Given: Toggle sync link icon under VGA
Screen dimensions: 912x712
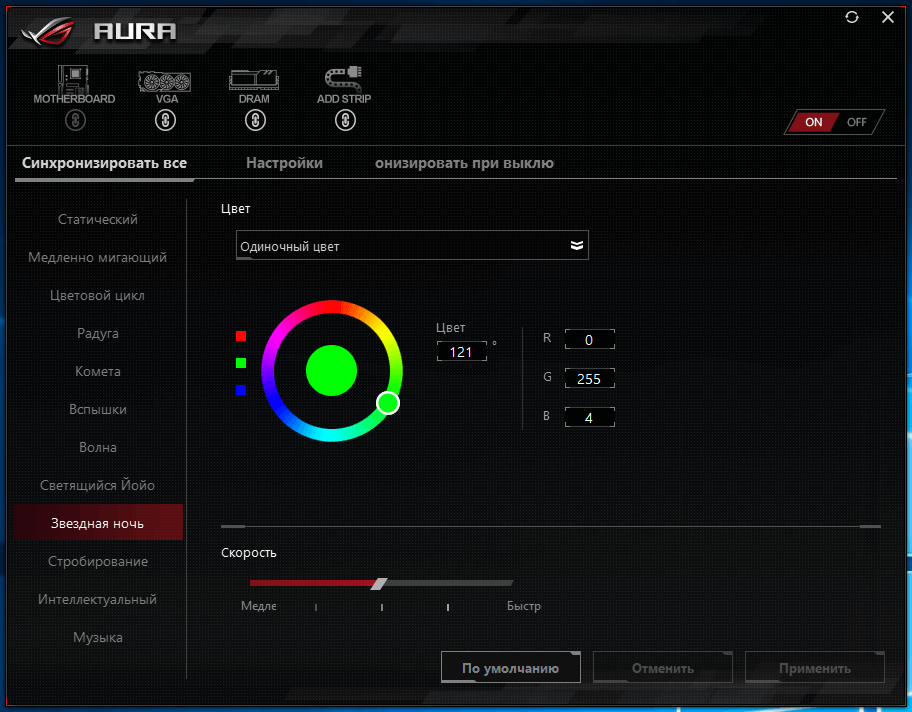Looking at the screenshot, I should click(166, 121).
